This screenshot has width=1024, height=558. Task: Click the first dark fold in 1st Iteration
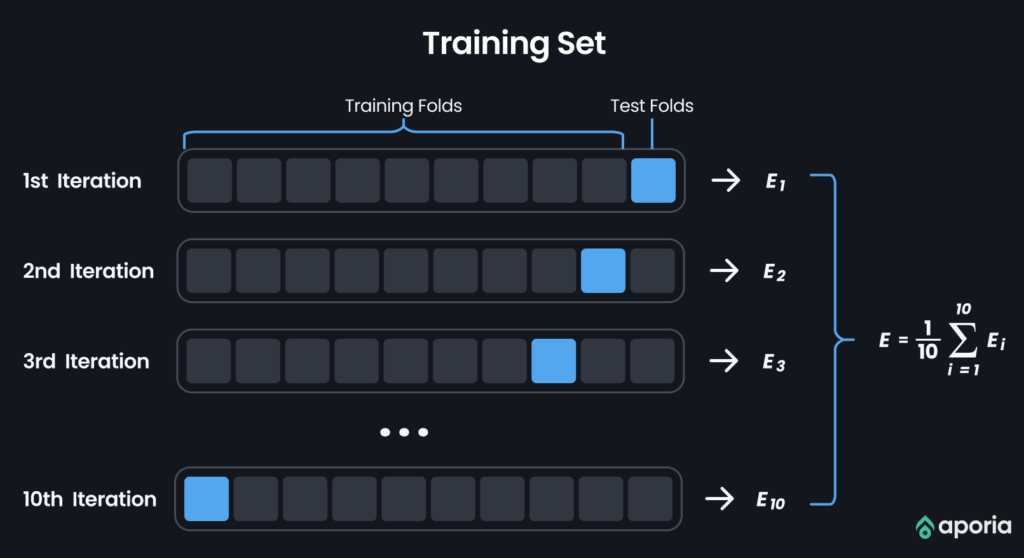[210, 180]
